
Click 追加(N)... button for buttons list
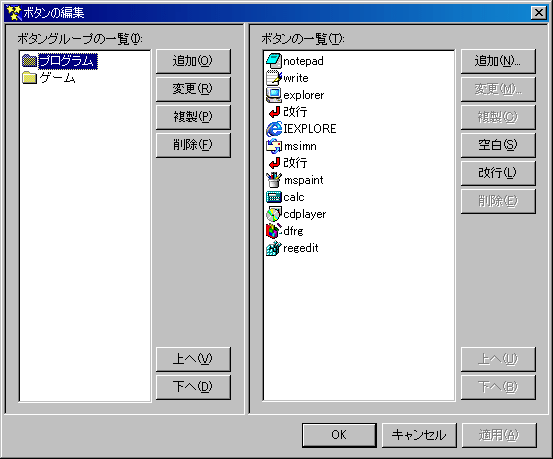coord(498,61)
